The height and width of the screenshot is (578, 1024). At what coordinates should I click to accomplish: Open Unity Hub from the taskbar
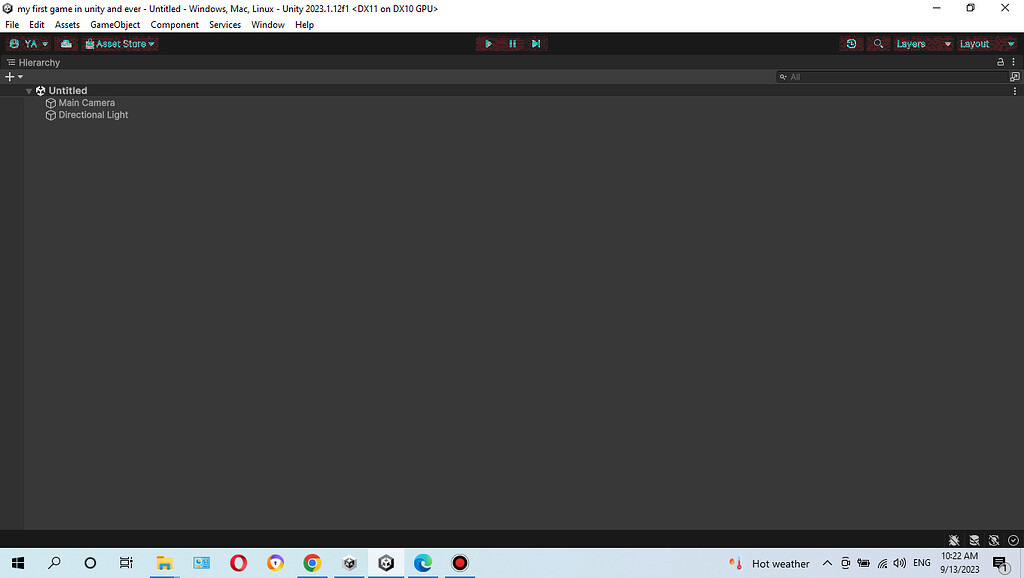[x=349, y=563]
